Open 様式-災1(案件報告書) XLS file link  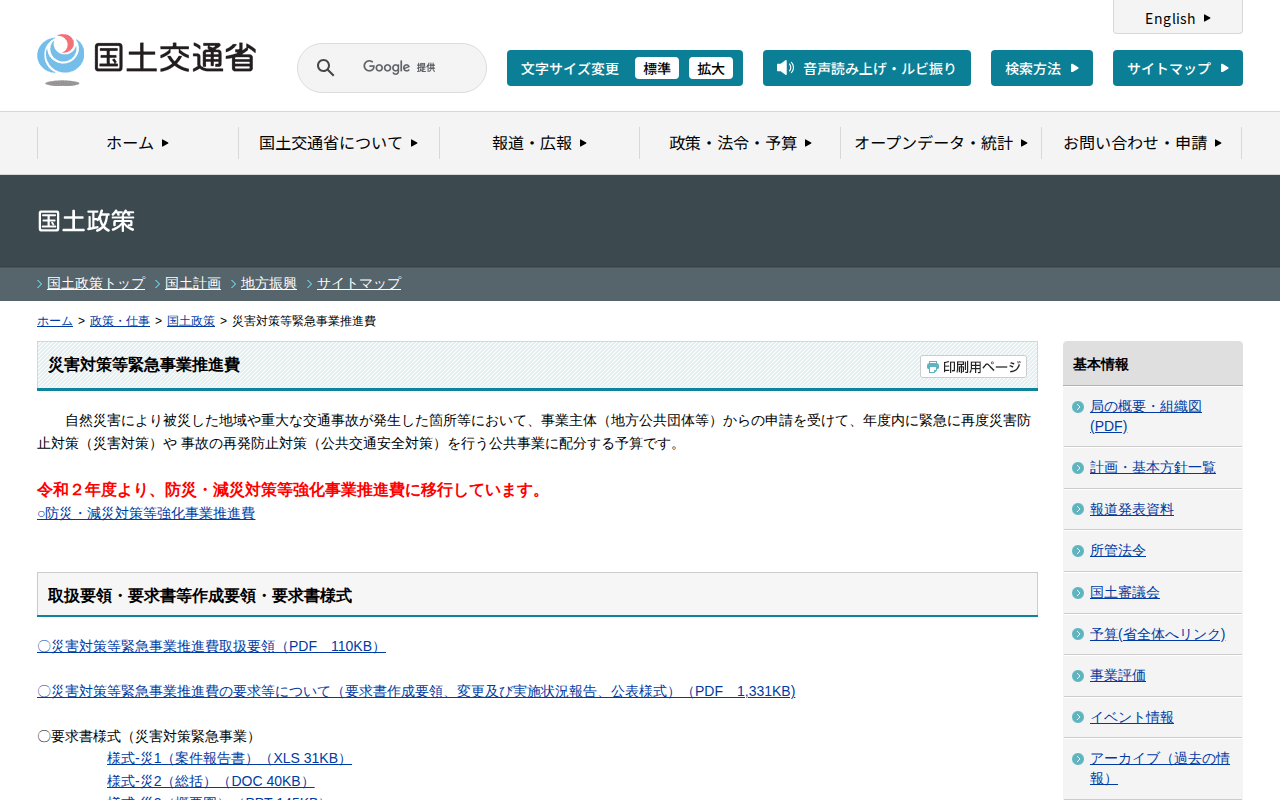(229, 758)
